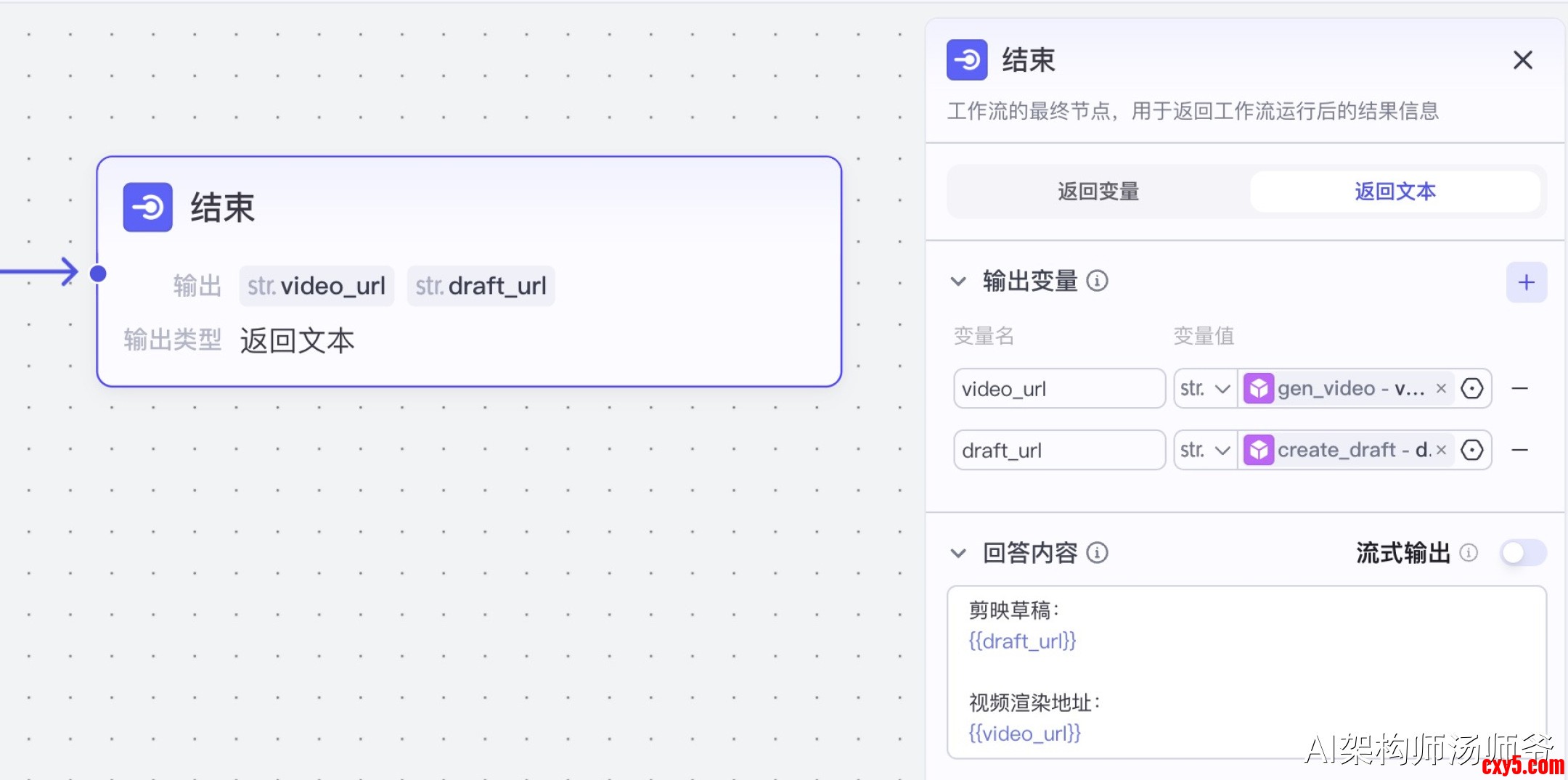1568x780 pixels.
Task: Remove the draft_url variable row
Action: [x=1519, y=451]
